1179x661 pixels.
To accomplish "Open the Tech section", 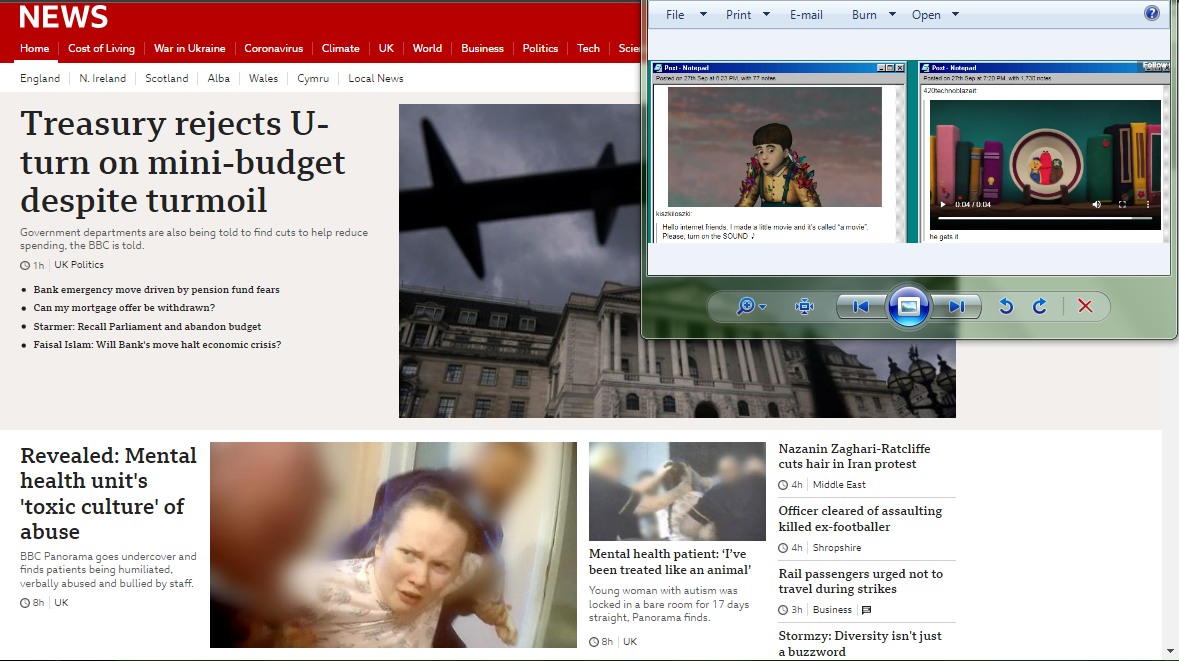I will [588, 48].
